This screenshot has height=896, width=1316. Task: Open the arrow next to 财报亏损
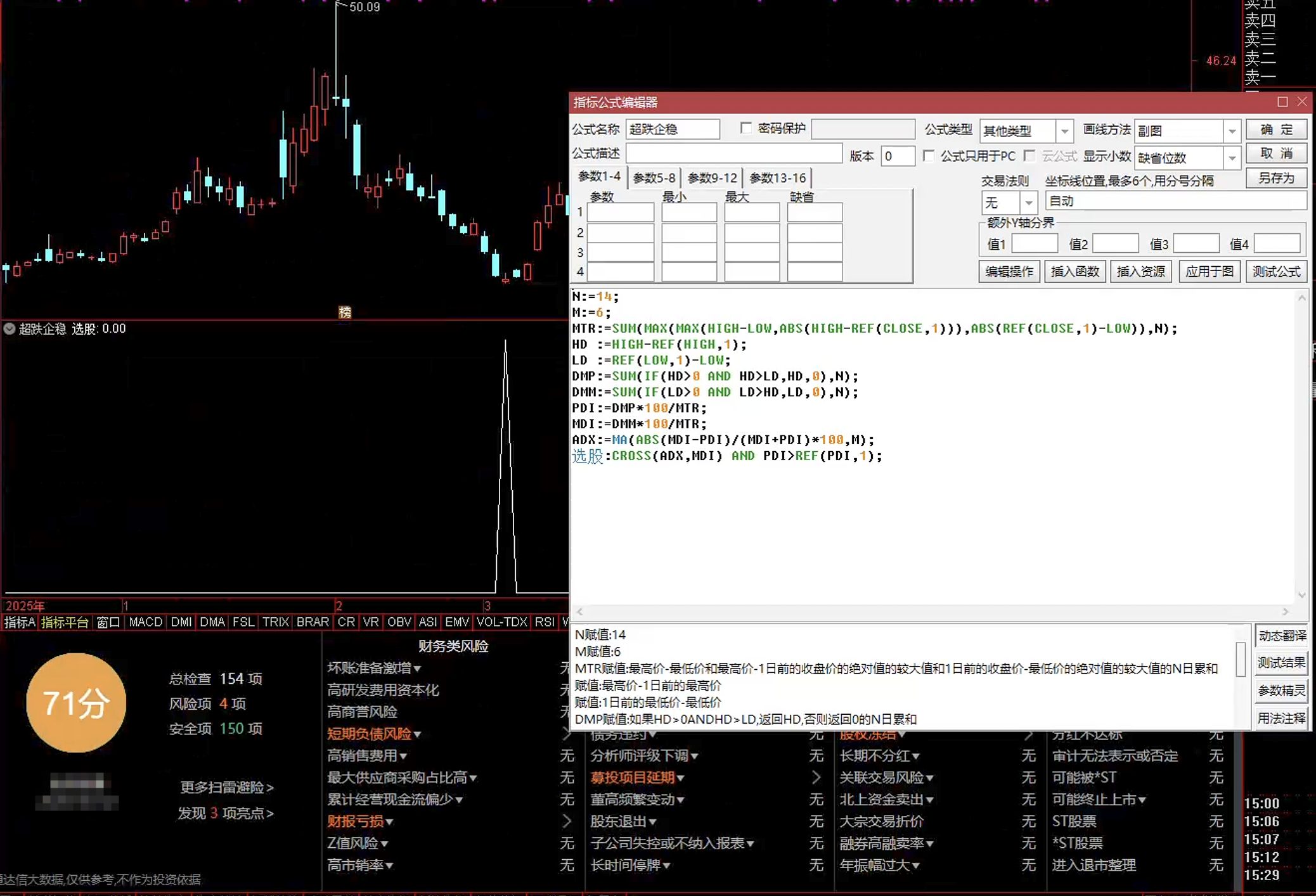point(566,821)
